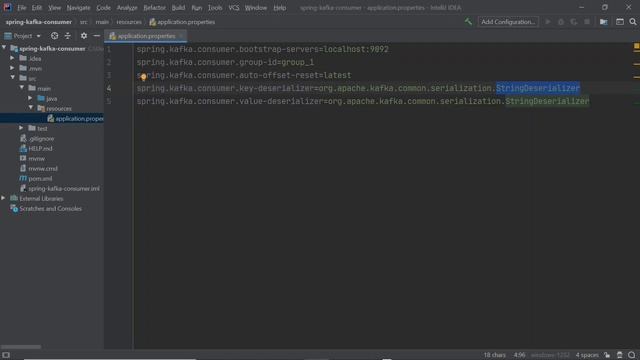Collapse the src folder

[x=13, y=78]
